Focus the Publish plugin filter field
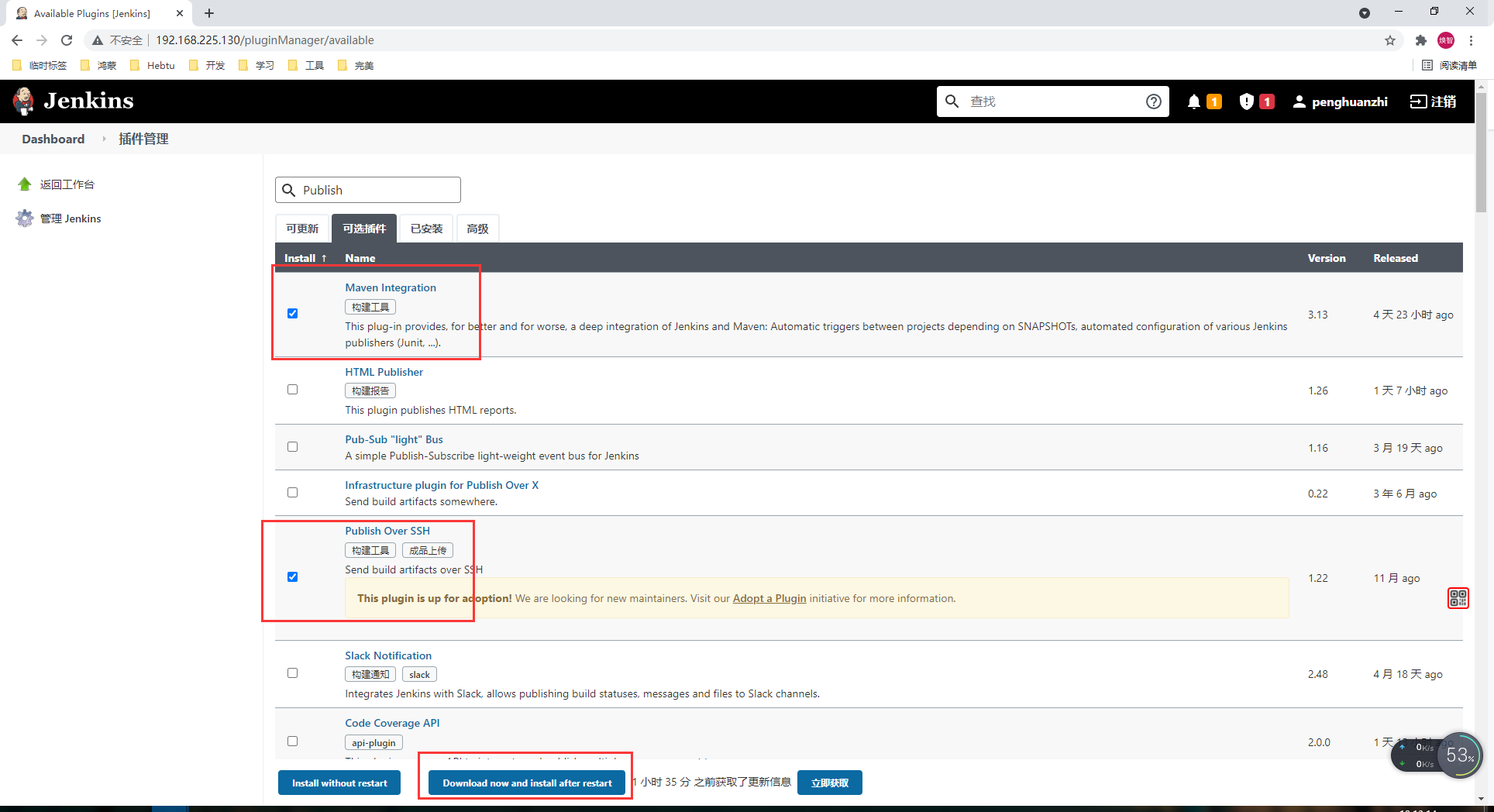 (x=368, y=190)
